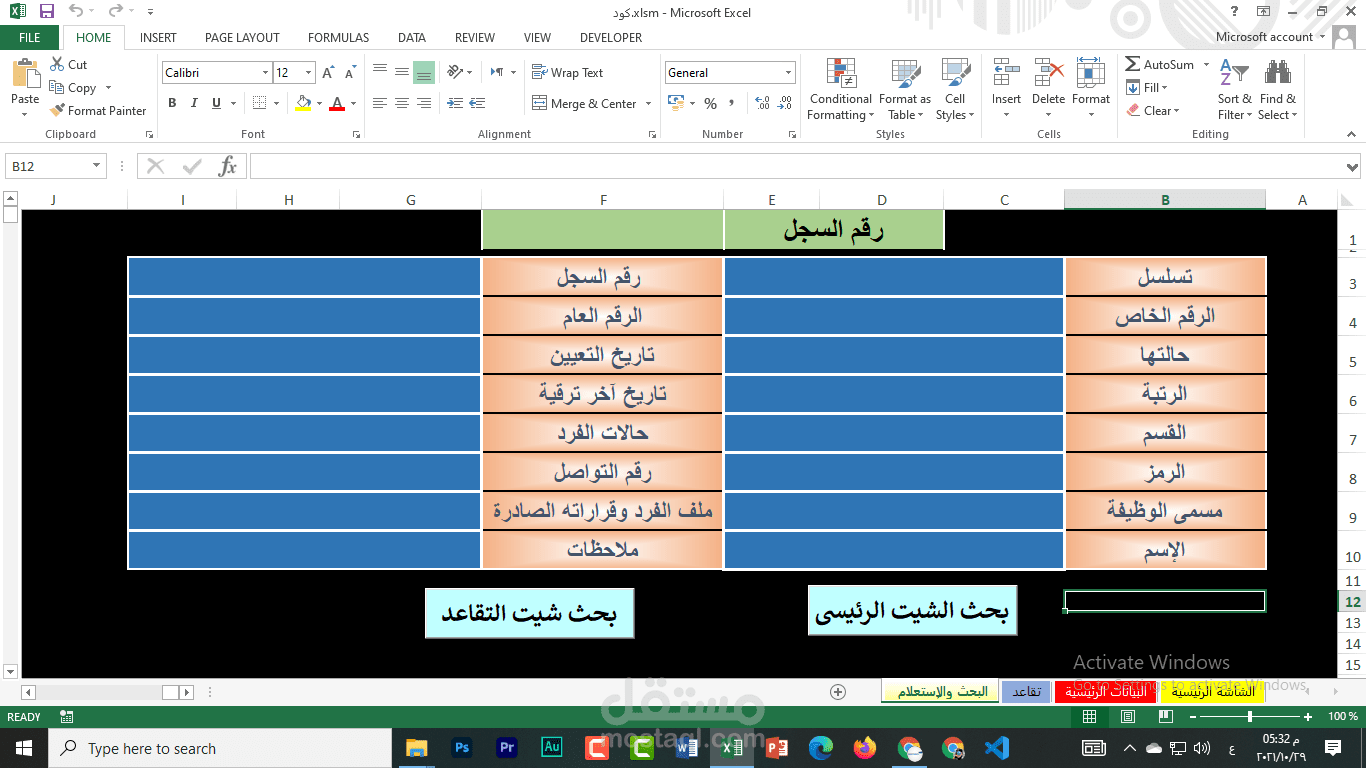Toggle Underline formatting
The image size is (1366, 768).
216,103
